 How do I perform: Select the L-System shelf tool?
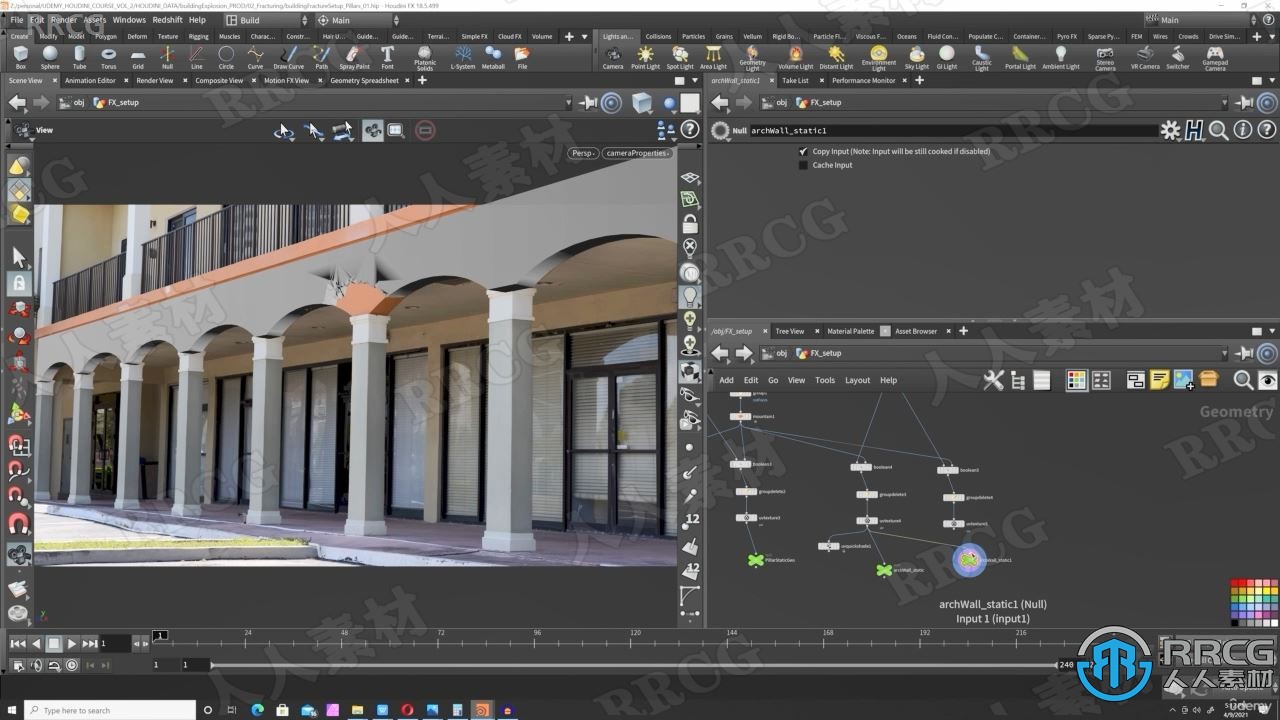[x=463, y=57]
